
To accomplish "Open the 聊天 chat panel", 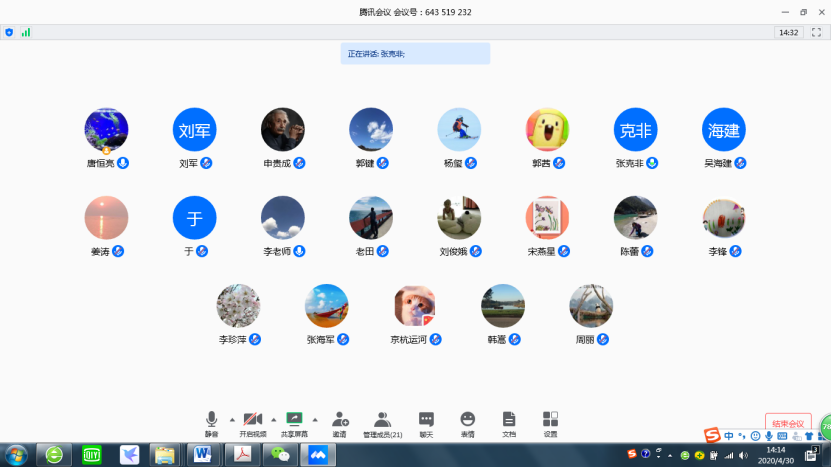I will click(426, 419).
